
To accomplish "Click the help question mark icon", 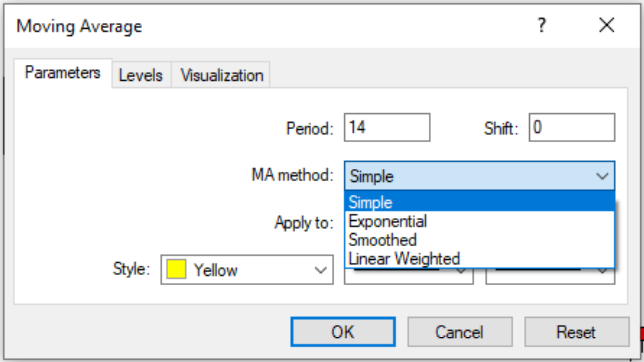I will (542, 25).
